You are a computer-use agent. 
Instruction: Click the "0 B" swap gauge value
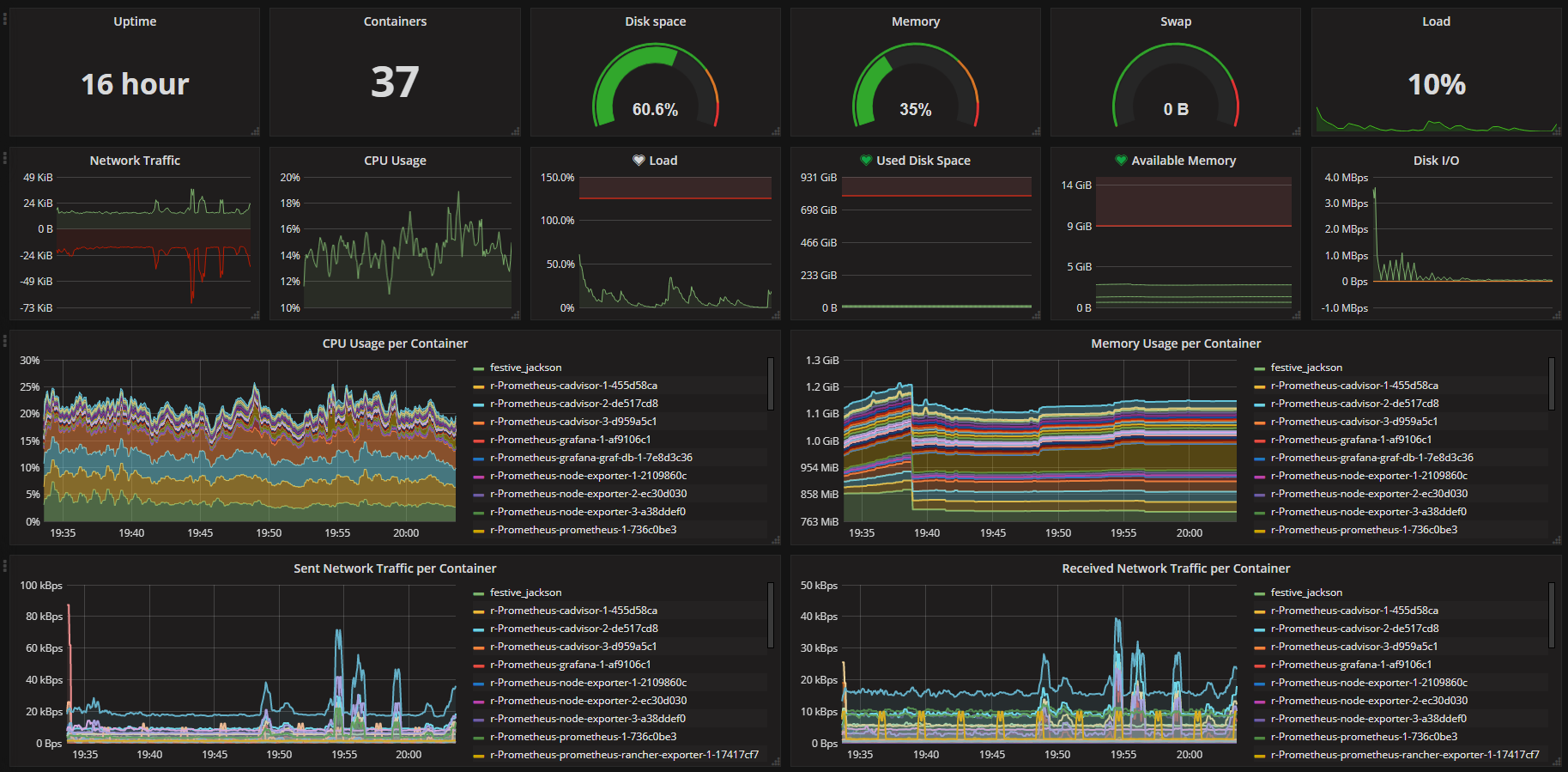[1176, 110]
